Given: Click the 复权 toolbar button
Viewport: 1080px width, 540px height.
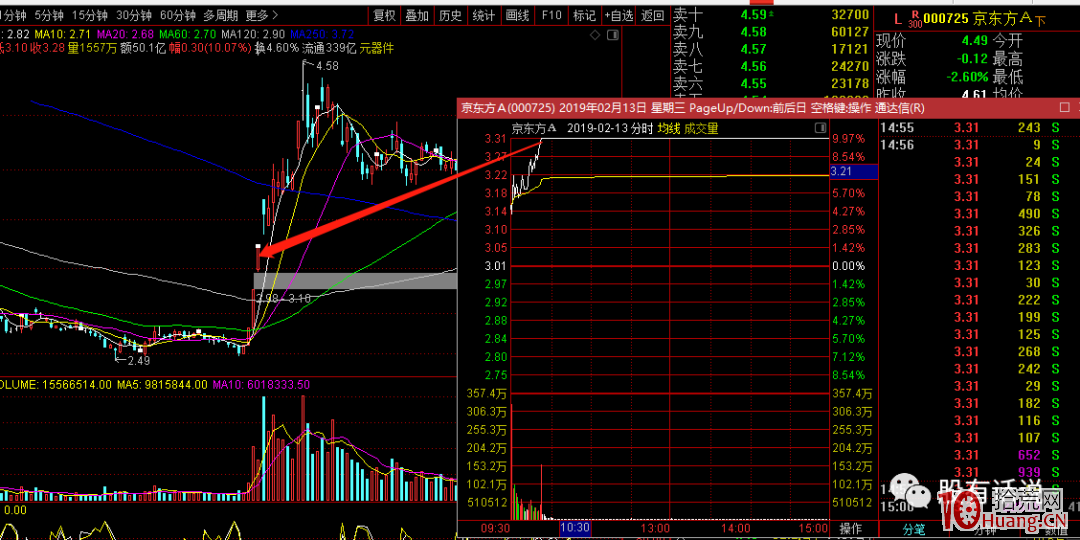Looking at the screenshot, I should click(x=384, y=14).
